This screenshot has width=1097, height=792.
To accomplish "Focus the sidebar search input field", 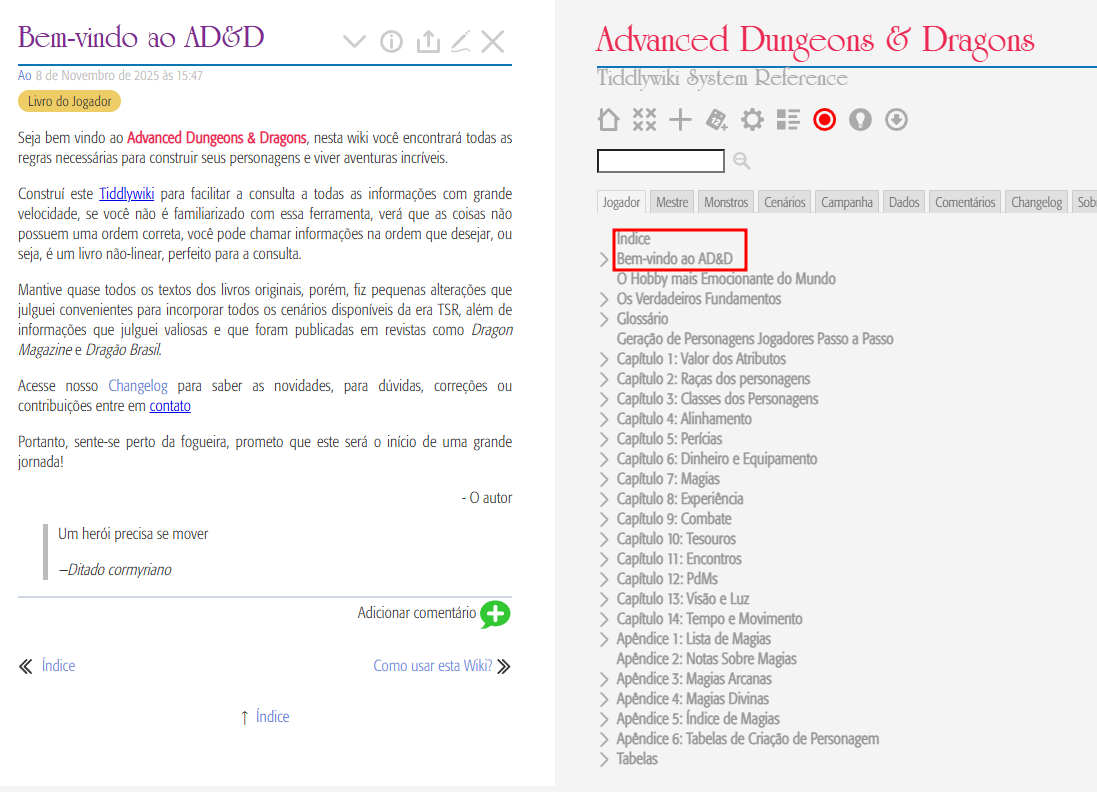I will pyautogui.click(x=660, y=161).
